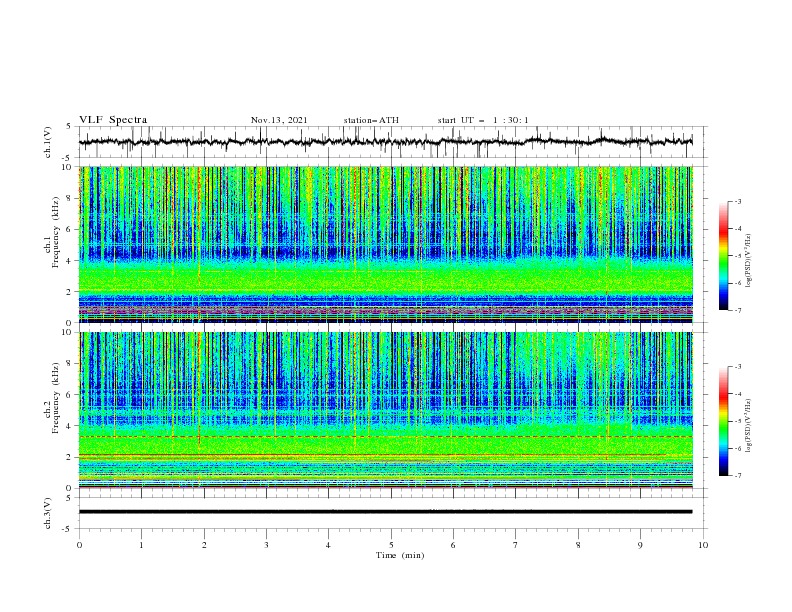This screenshot has height=612, width=792.
Task: Click the ch.2 spectrogram plot area
Action: tap(386, 410)
